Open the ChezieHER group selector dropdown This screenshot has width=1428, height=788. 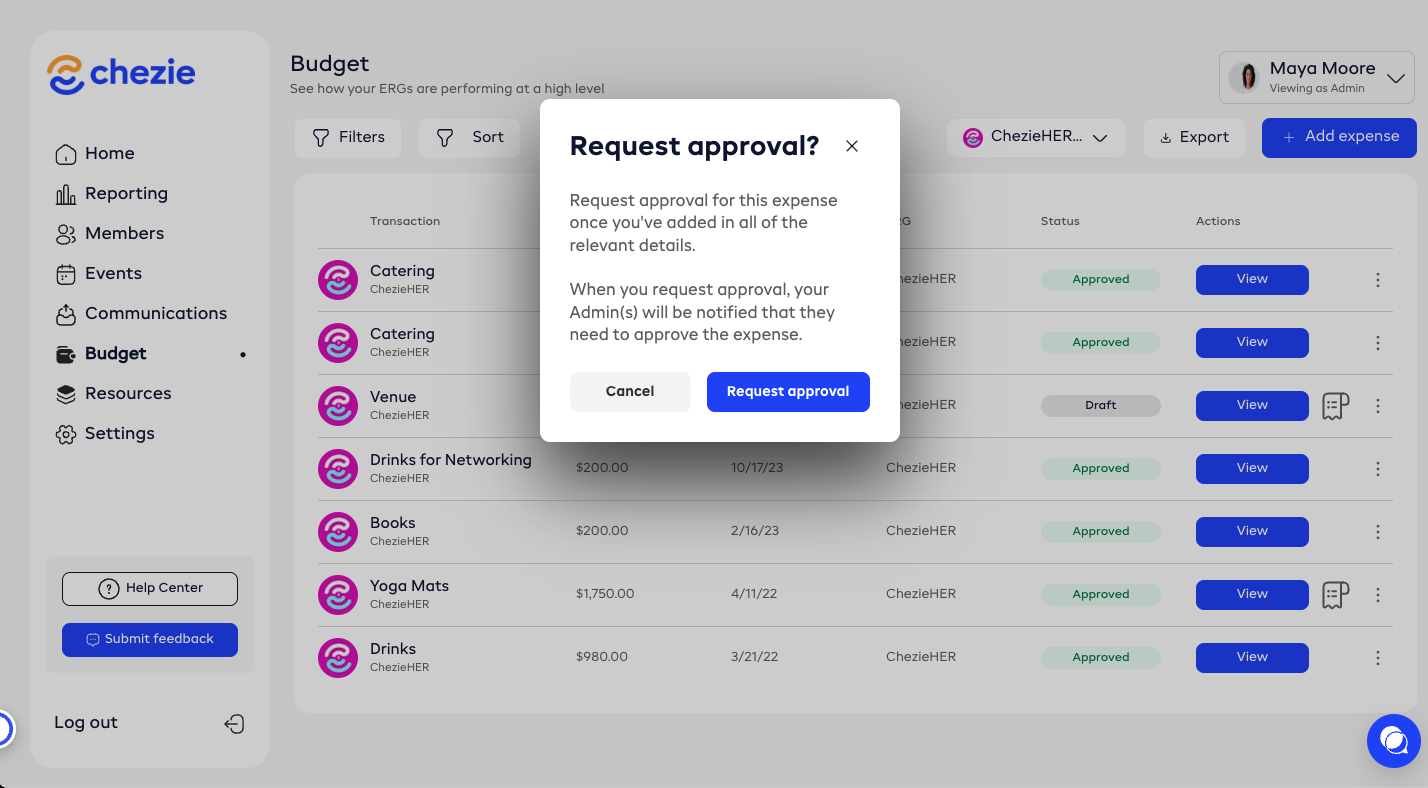click(x=1036, y=138)
